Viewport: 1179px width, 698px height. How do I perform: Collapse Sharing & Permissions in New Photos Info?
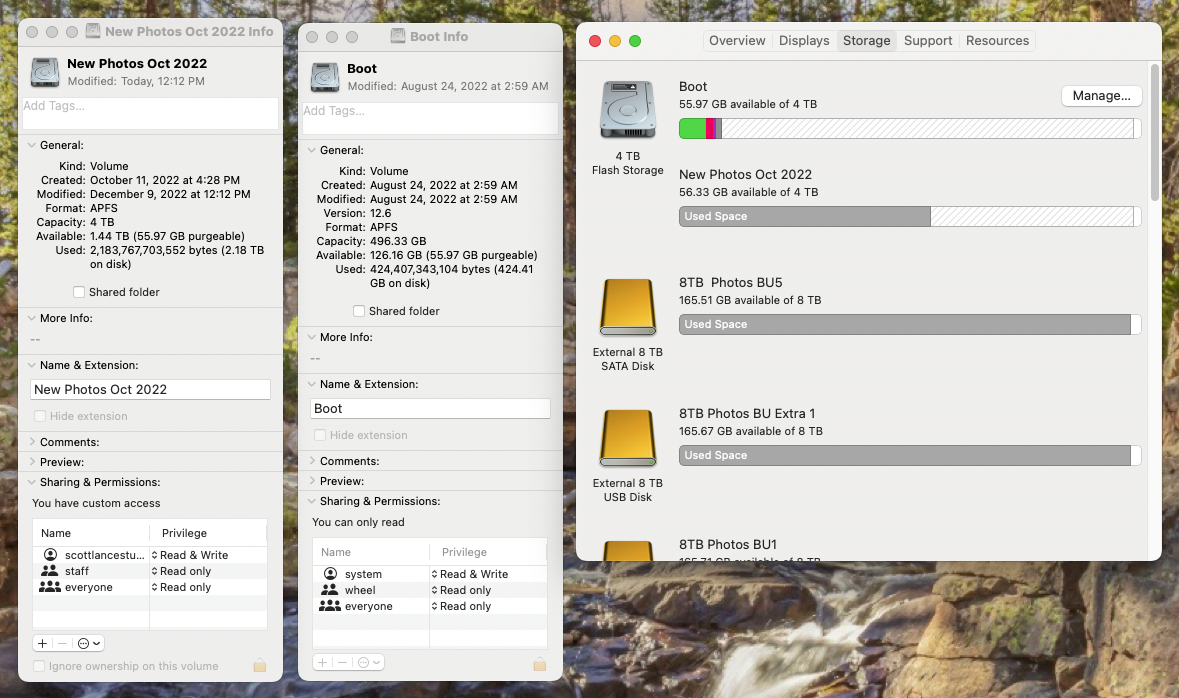pyautogui.click(x=32, y=482)
